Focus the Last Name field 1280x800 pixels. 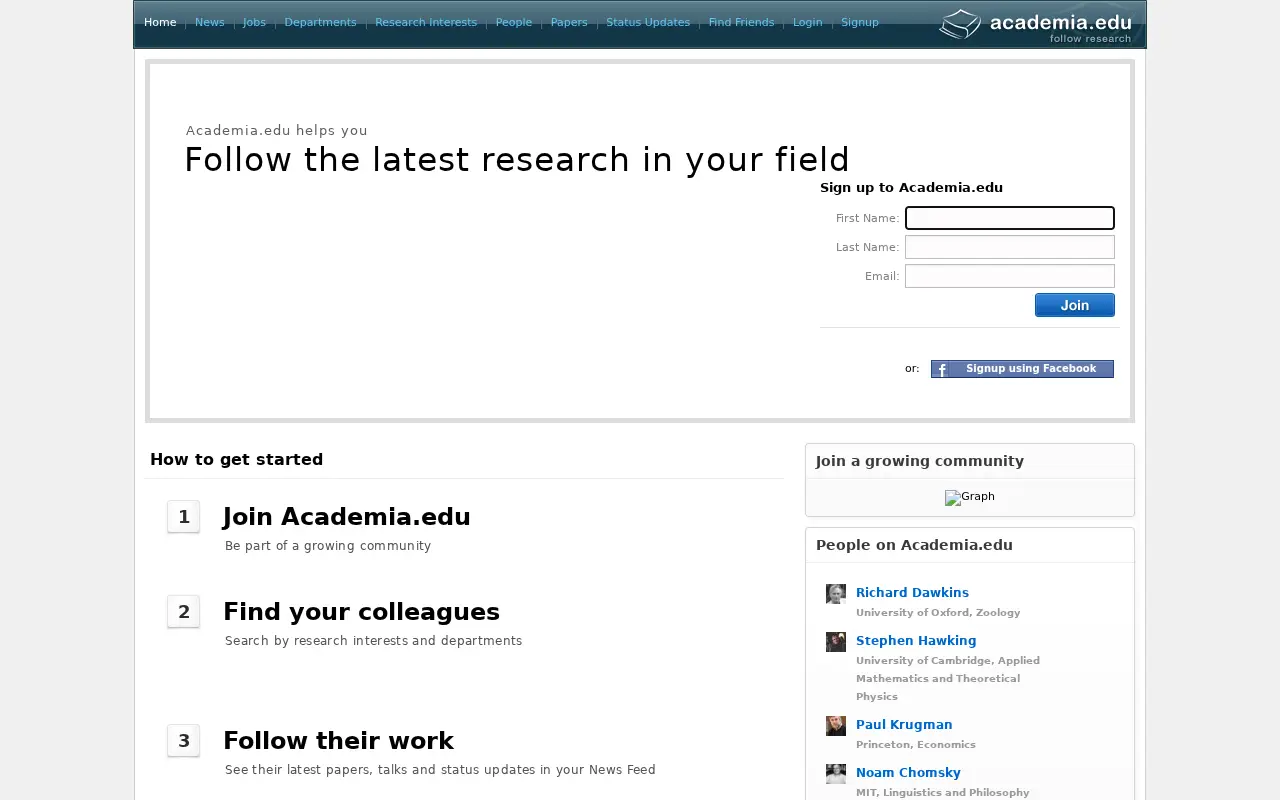1010,247
